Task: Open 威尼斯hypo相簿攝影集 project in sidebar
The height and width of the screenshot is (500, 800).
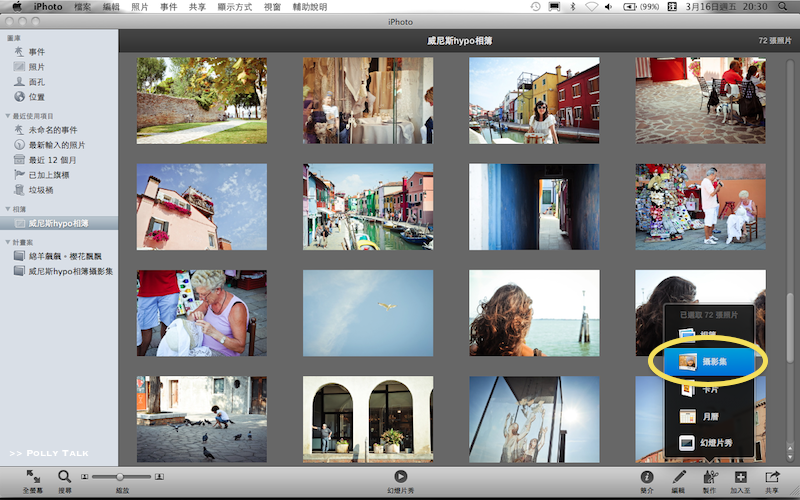Action: (70, 271)
